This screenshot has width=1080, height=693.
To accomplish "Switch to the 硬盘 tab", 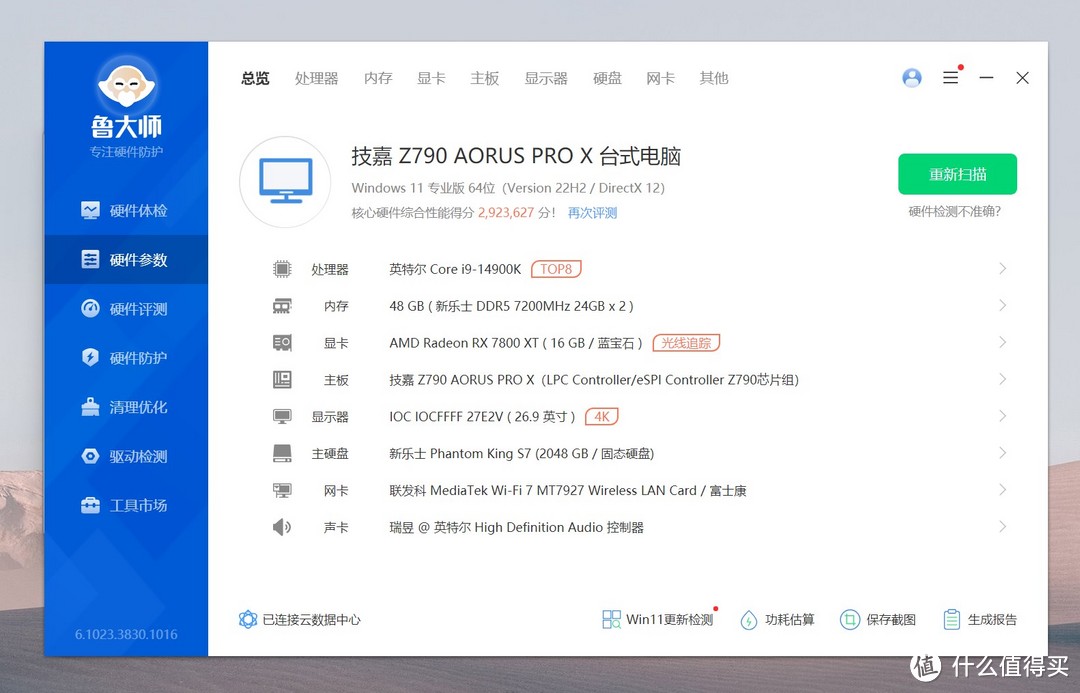I will (x=608, y=79).
